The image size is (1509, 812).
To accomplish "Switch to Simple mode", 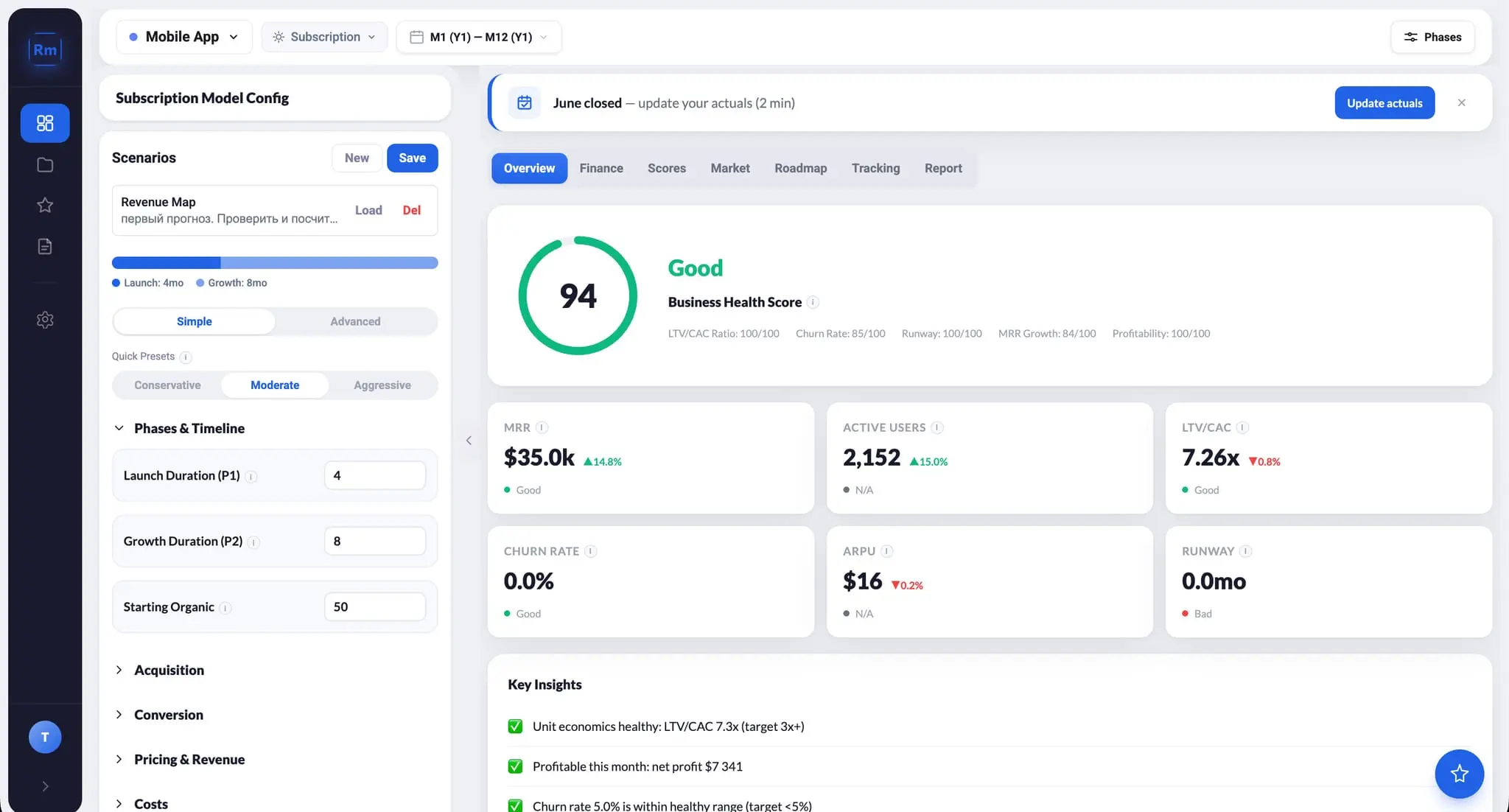I will pyautogui.click(x=195, y=321).
